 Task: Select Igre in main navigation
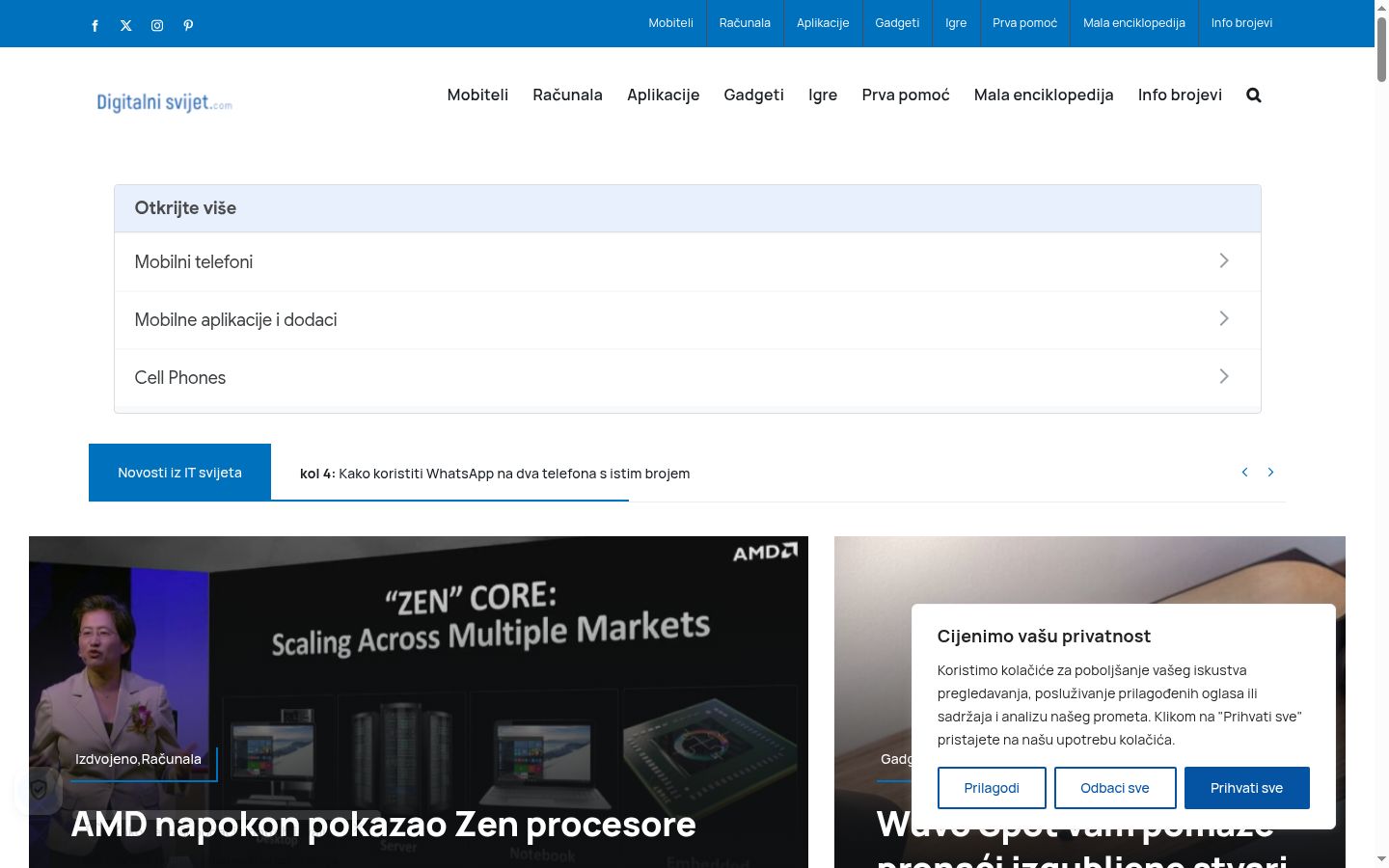(x=823, y=95)
